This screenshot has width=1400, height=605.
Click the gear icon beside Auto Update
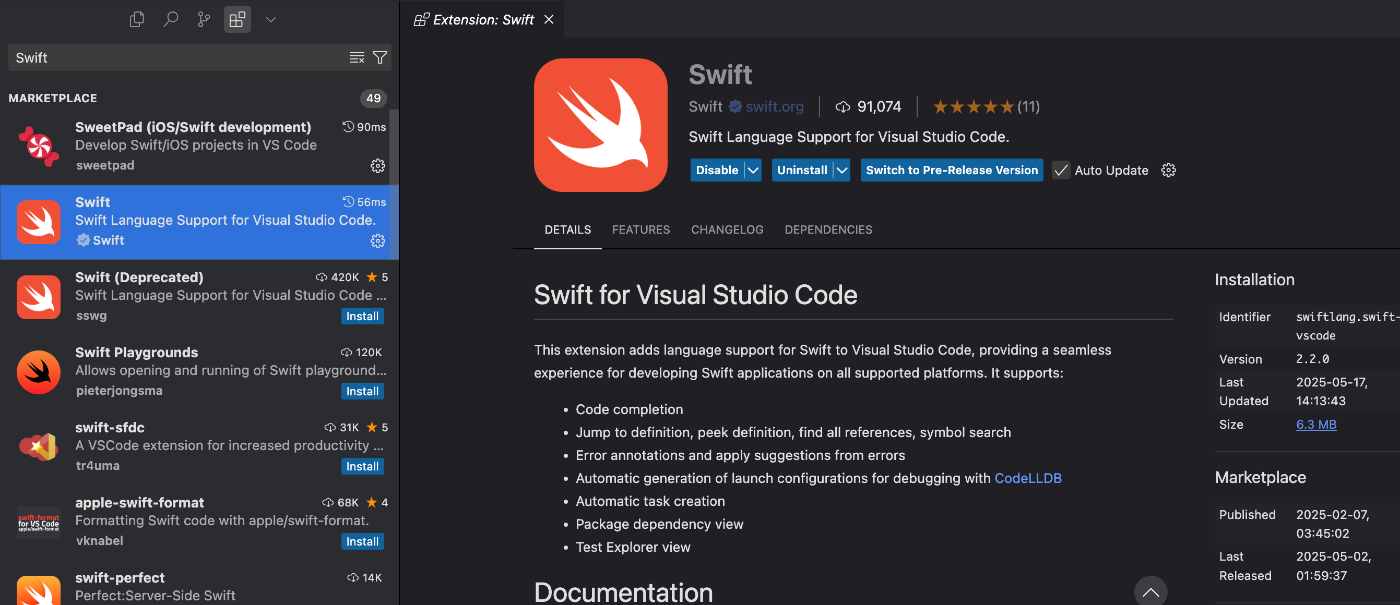[x=1168, y=170]
